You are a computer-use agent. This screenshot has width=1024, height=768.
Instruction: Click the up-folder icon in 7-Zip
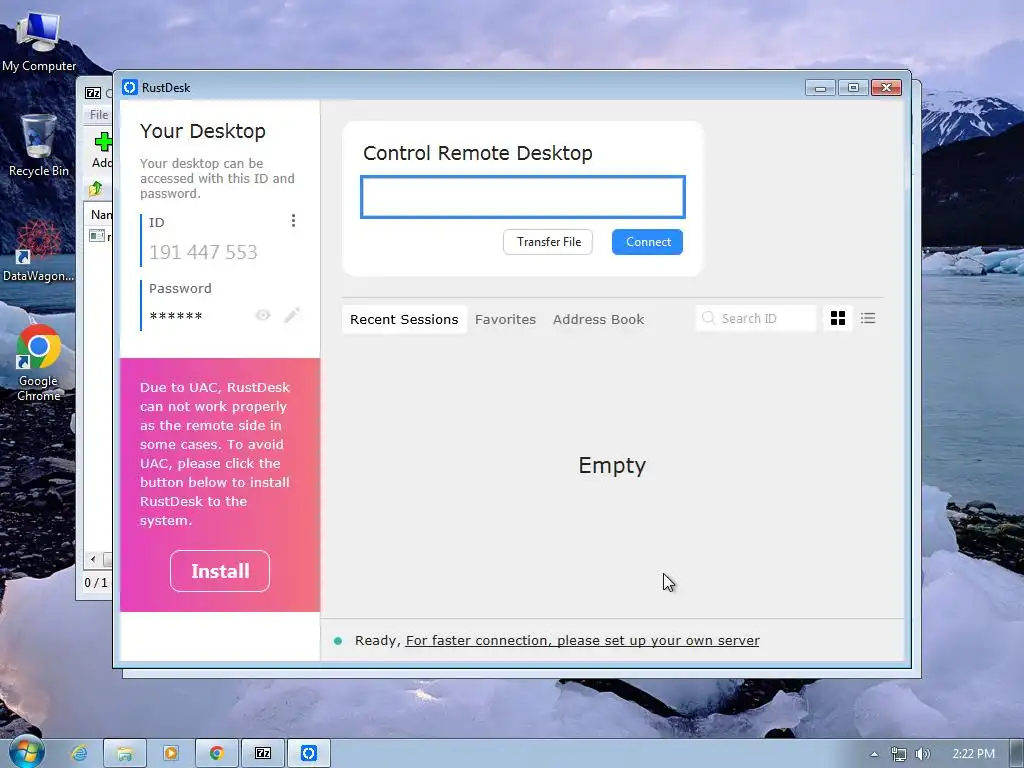click(x=95, y=189)
